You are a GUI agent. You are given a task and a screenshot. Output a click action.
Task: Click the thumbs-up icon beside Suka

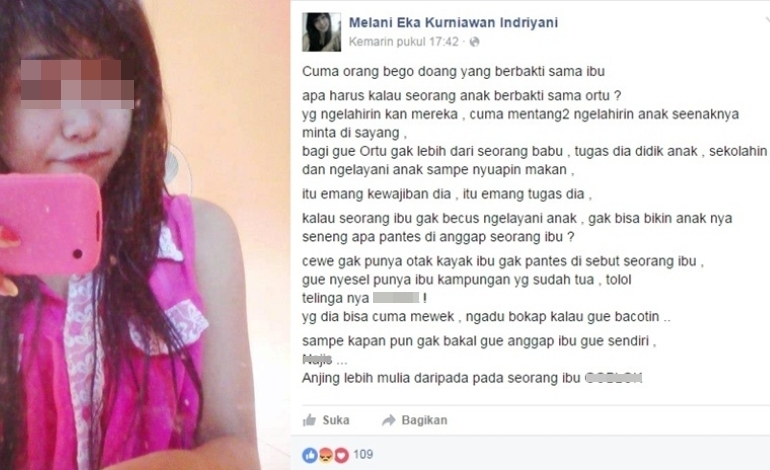tap(309, 420)
